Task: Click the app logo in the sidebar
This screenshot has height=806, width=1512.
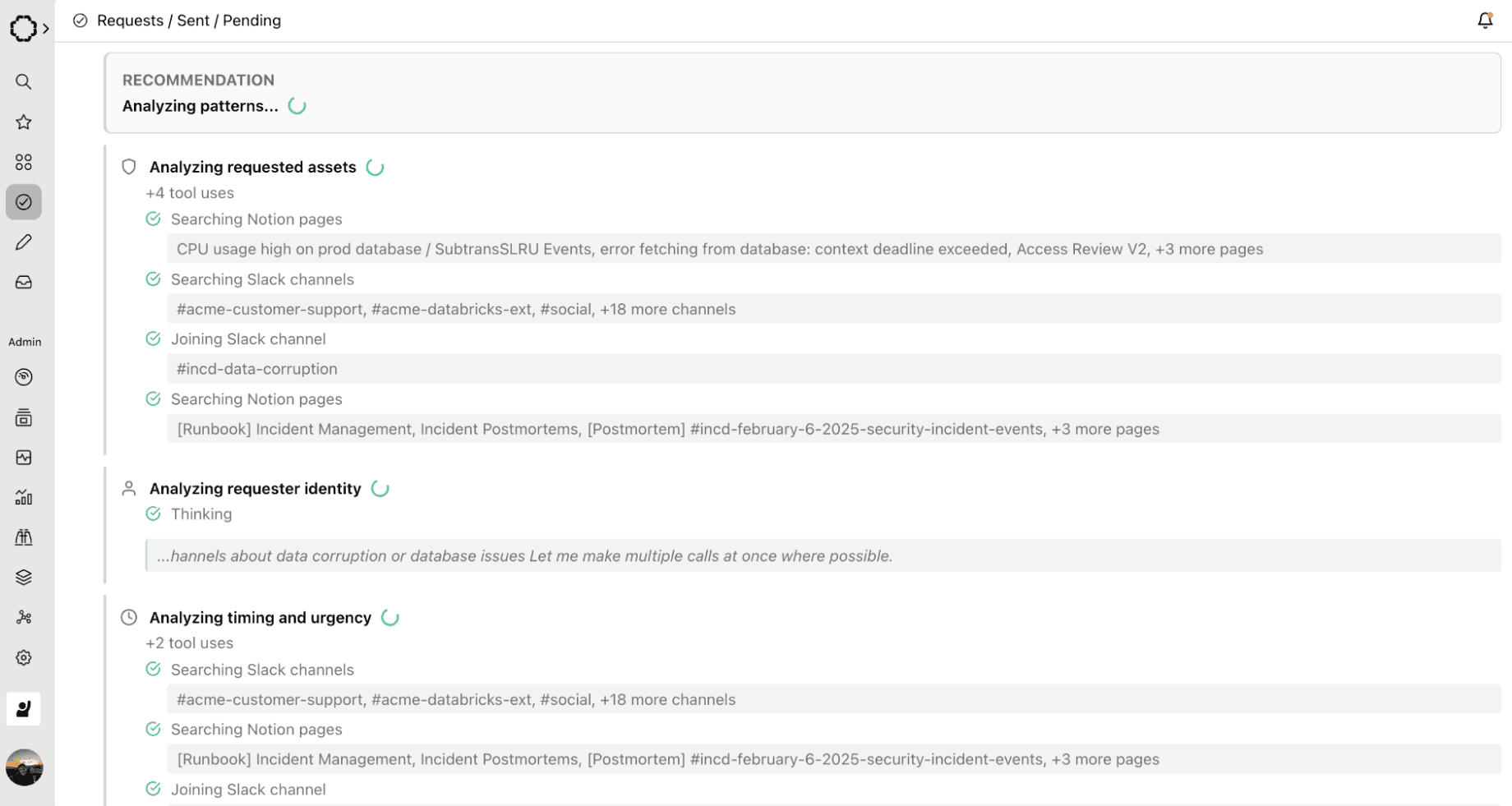Action: tap(23, 28)
